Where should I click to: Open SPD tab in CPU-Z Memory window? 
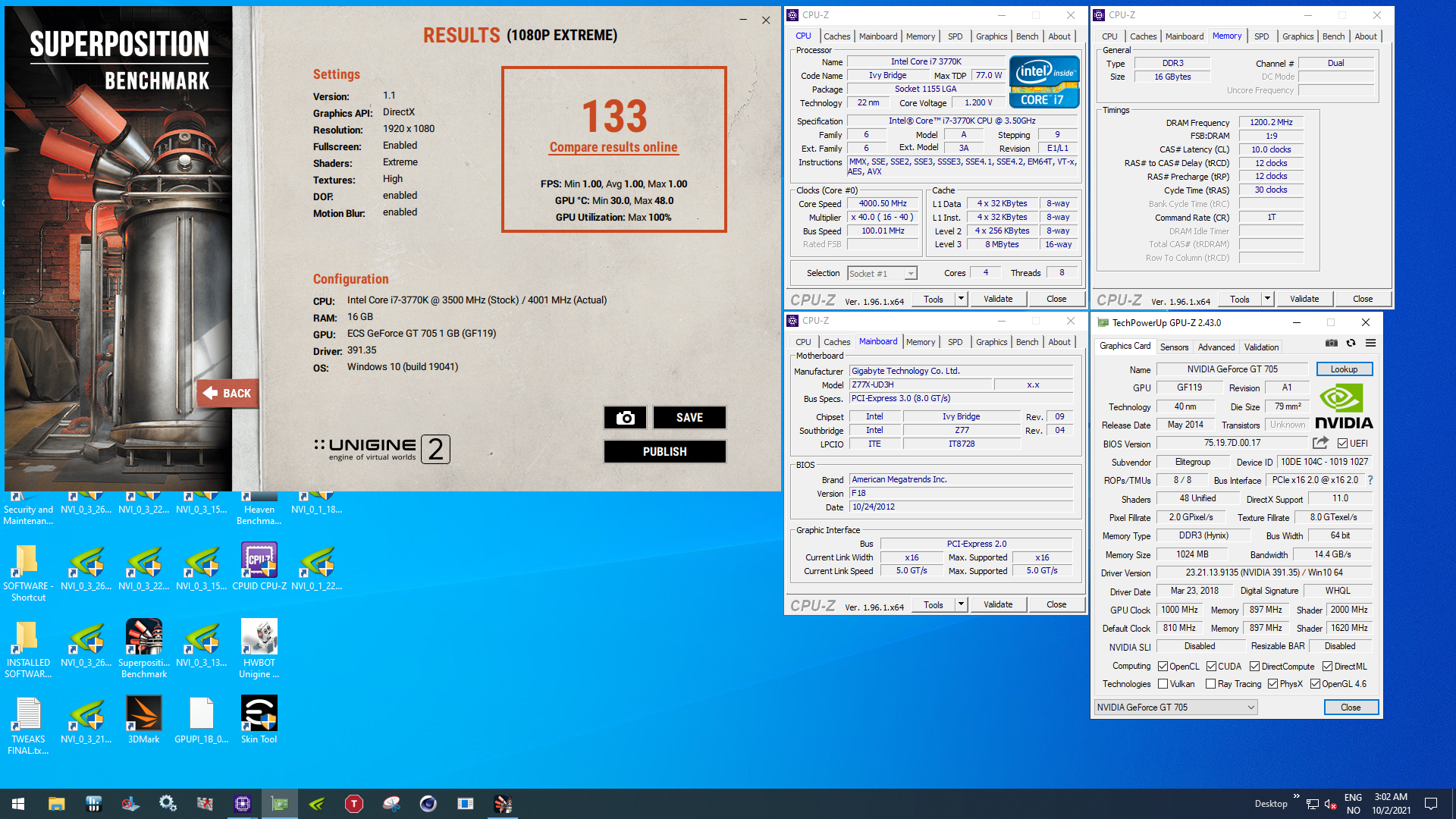pyautogui.click(x=1261, y=36)
